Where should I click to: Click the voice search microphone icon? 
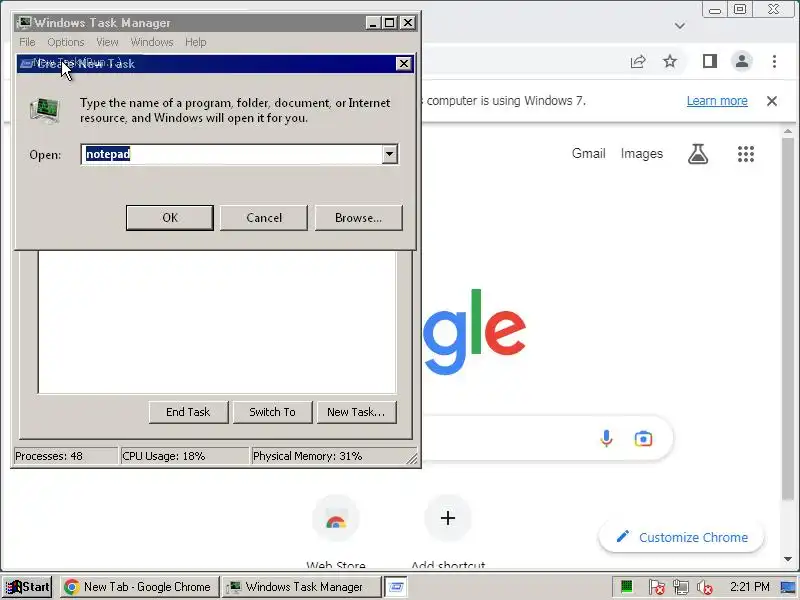click(x=606, y=439)
